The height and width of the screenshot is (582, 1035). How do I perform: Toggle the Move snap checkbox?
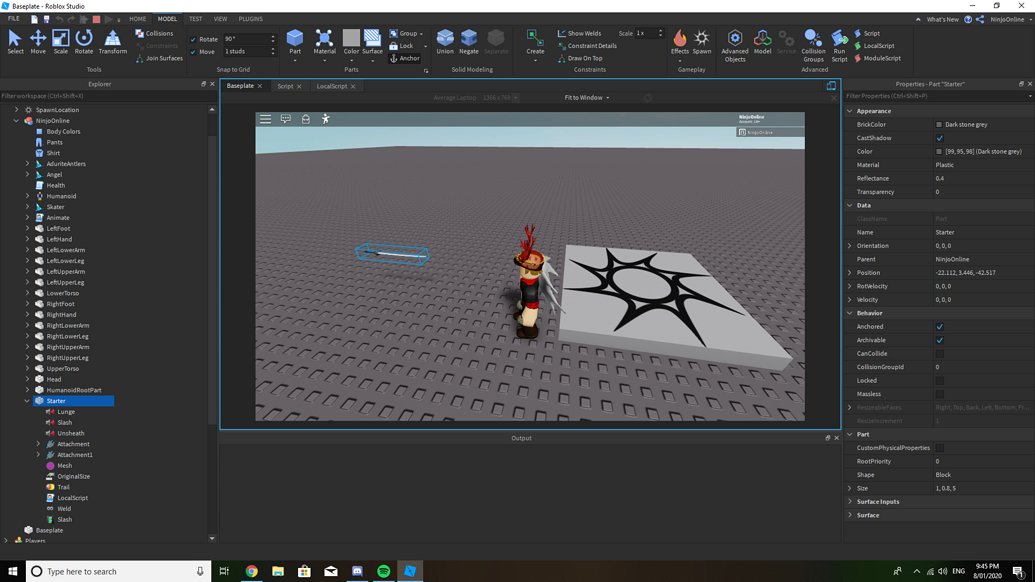coord(193,51)
